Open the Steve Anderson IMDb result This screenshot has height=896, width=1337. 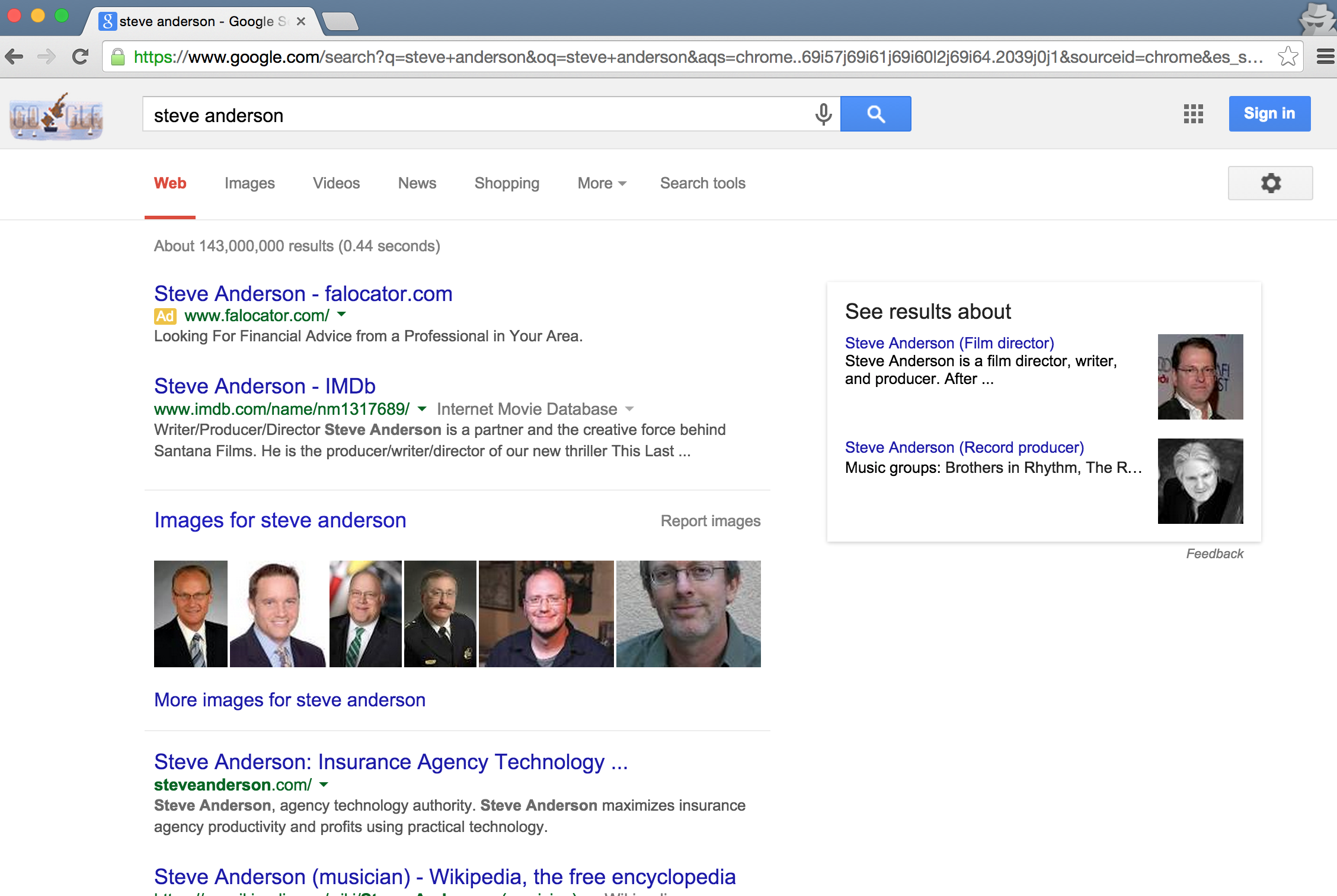[x=264, y=386]
